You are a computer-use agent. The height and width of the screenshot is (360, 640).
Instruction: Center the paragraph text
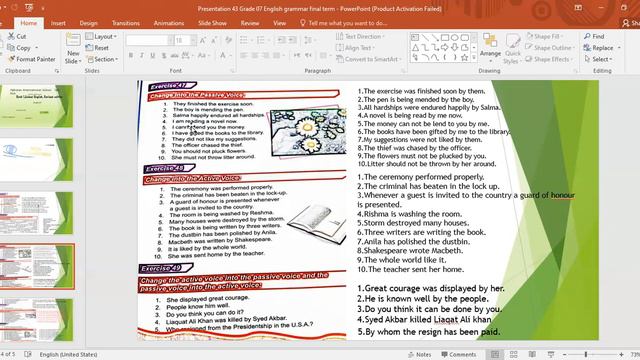(255, 56)
